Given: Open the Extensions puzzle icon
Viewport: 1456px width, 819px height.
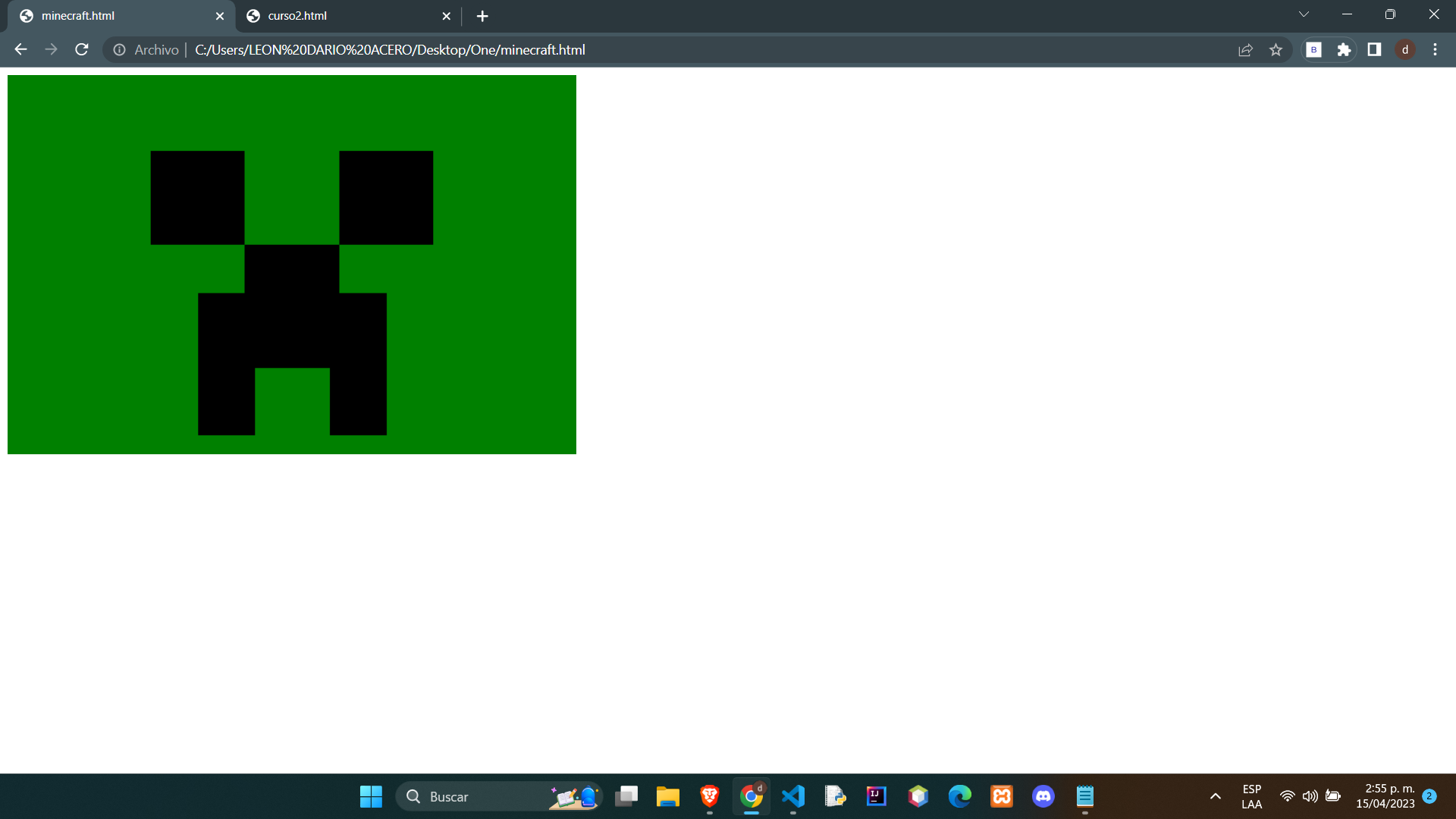Looking at the screenshot, I should (x=1344, y=50).
